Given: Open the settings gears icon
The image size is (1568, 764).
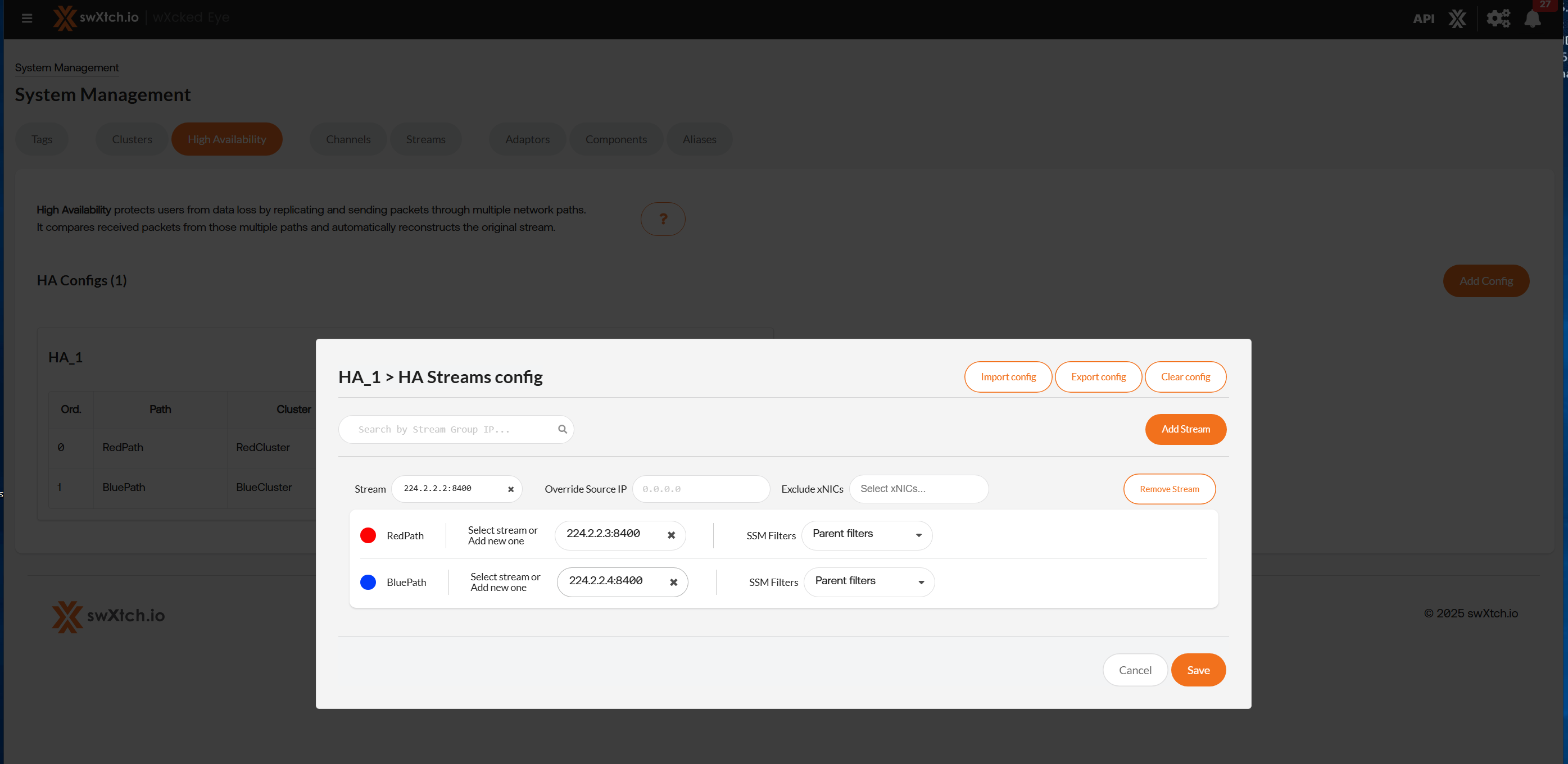Looking at the screenshot, I should [1498, 18].
